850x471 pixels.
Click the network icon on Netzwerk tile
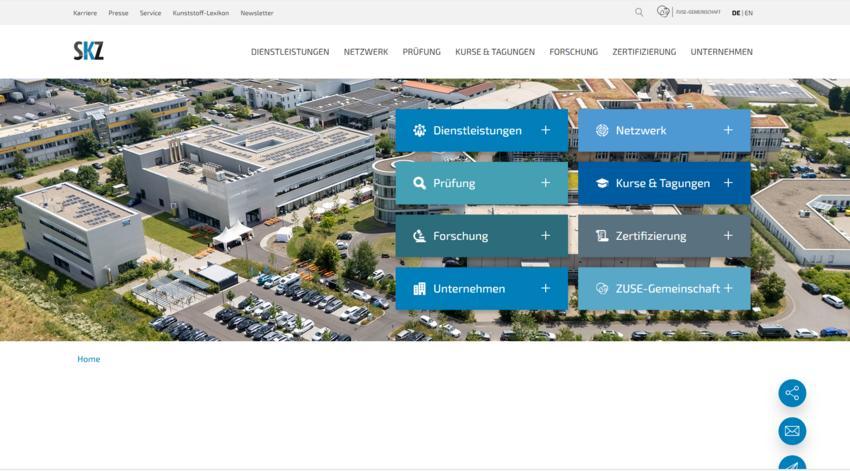point(602,130)
